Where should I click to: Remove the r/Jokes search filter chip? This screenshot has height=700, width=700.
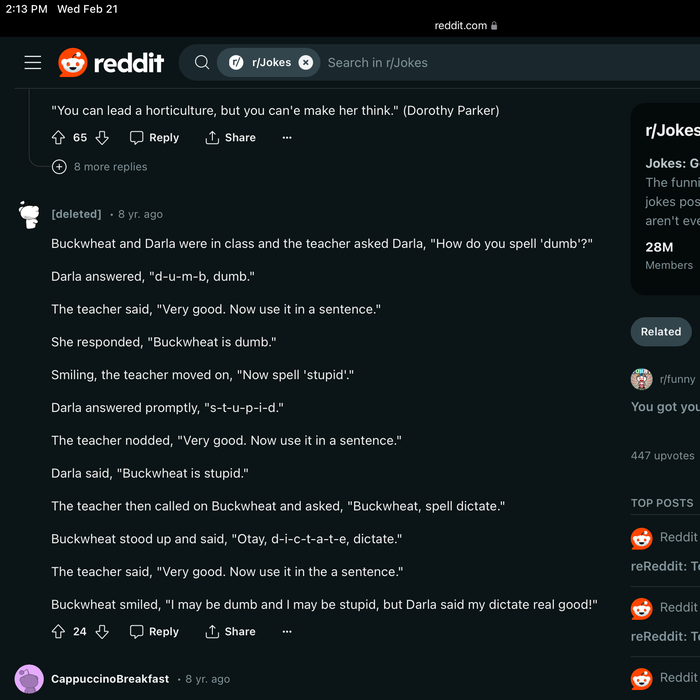point(306,62)
